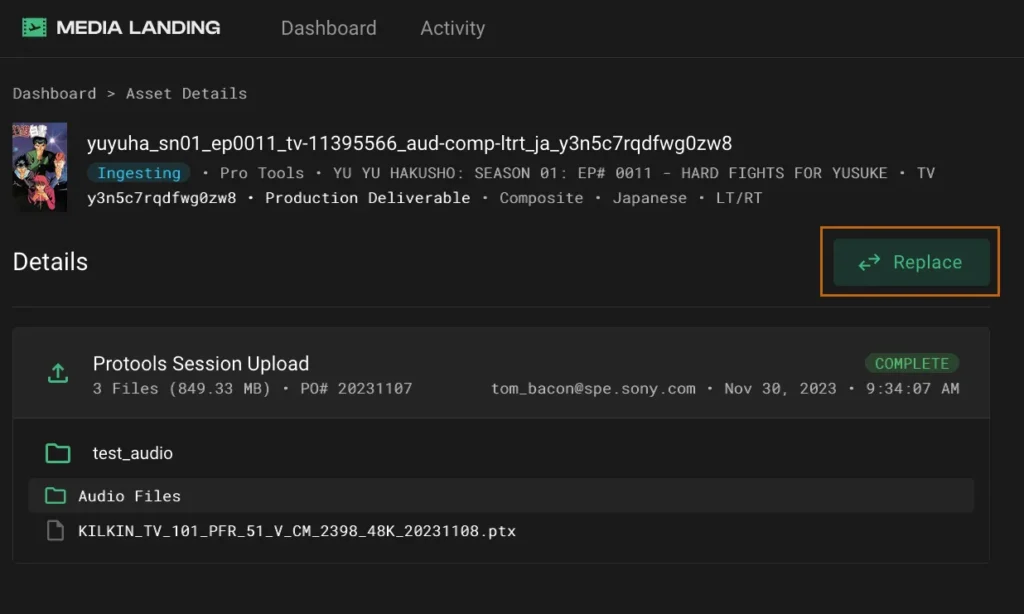1024x614 pixels.
Task: Click the .ptx file document icon
Action: tap(56, 531)
